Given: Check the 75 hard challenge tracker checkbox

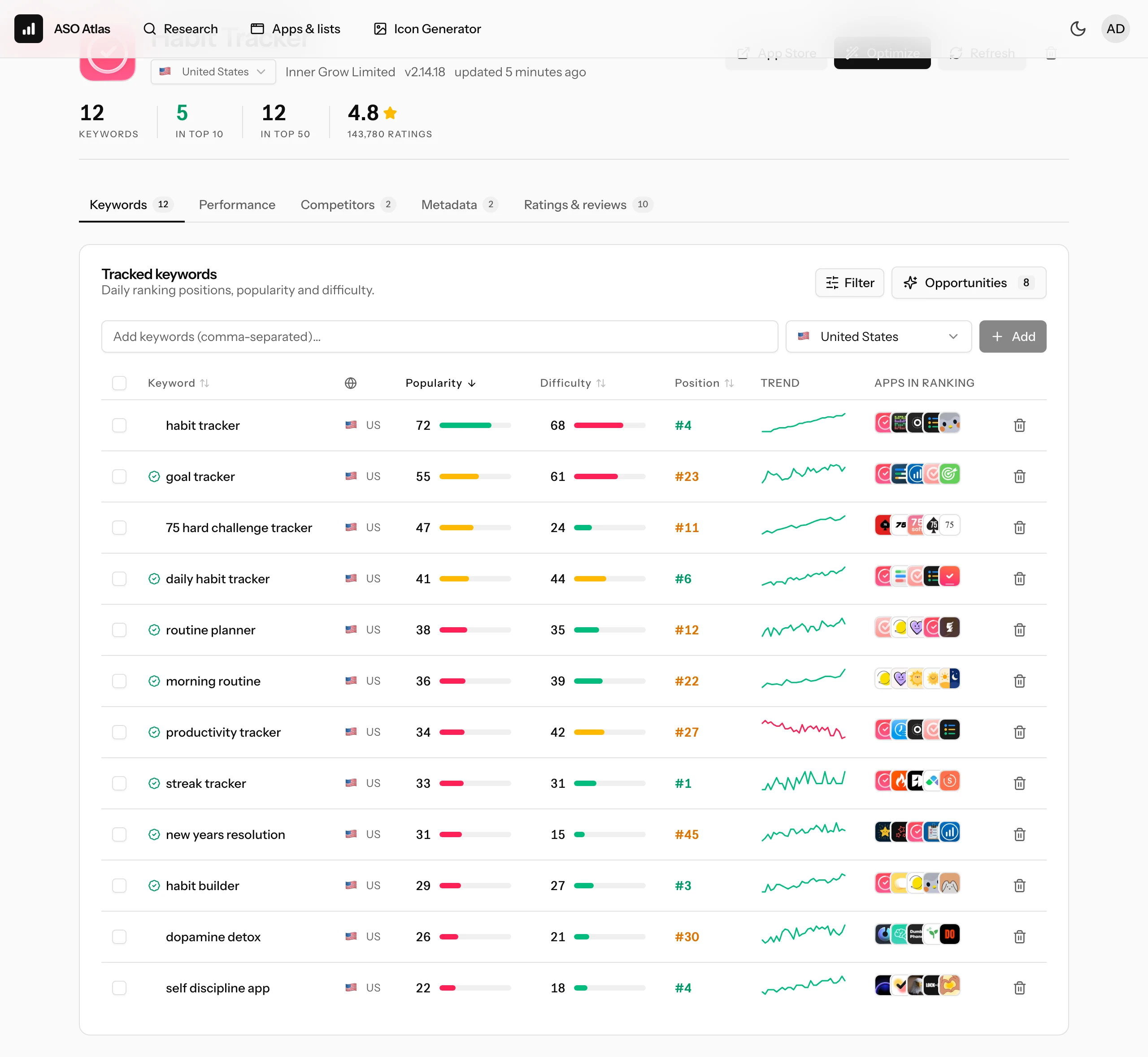Looking at the screenshot, I should (x=119, y=528).
